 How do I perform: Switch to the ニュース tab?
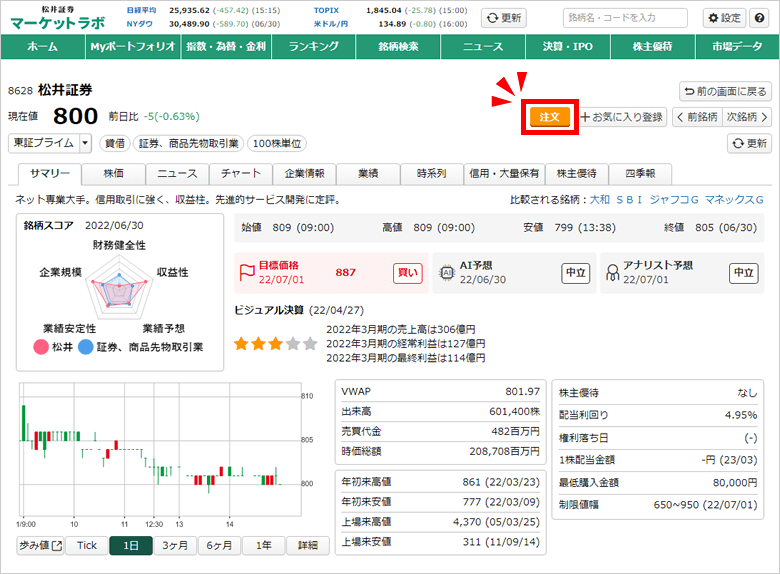click(x=178, y=174)
